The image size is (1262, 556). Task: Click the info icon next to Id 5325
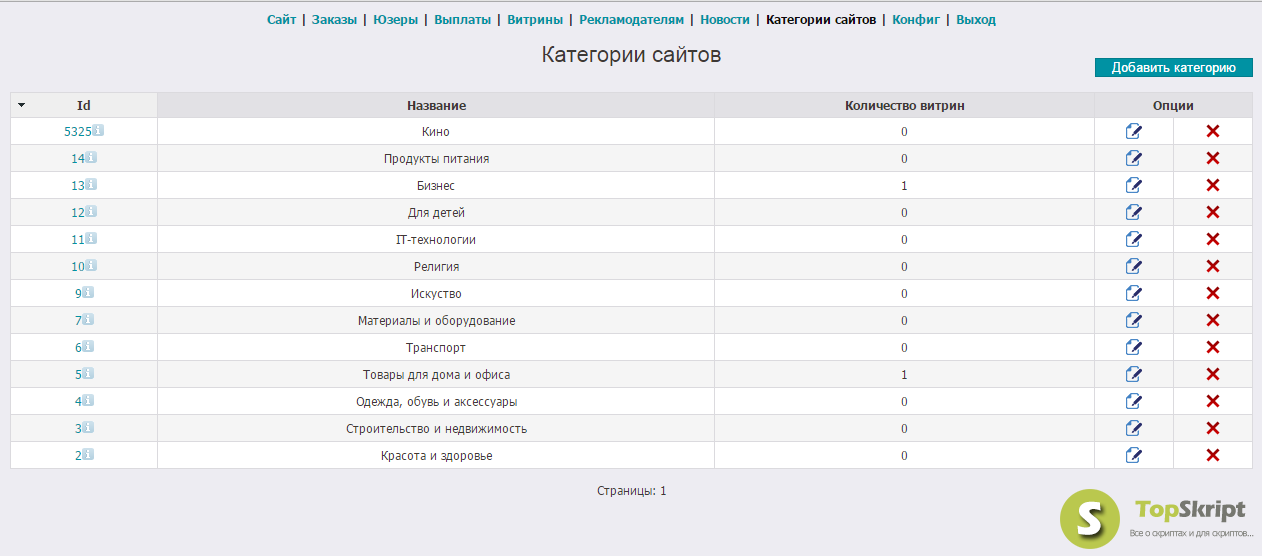98,130
